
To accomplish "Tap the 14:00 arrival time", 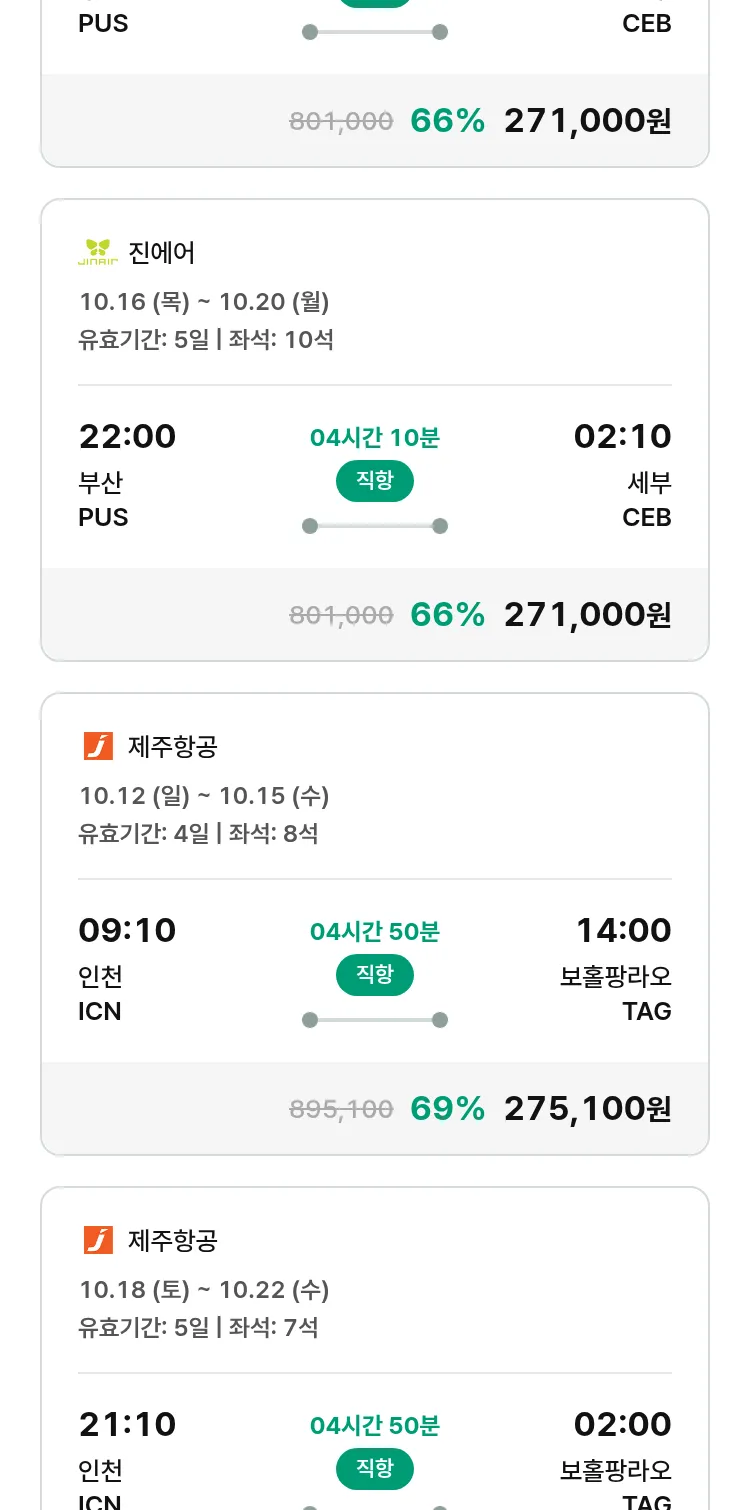I will 623,931.
